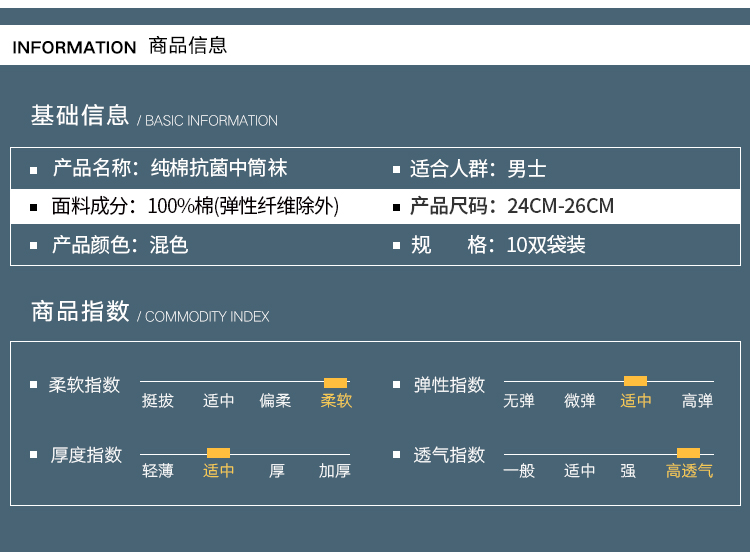Pick the 加厚 thickness level
This screenshot has width=750, height=560.
tap(334, 471)
